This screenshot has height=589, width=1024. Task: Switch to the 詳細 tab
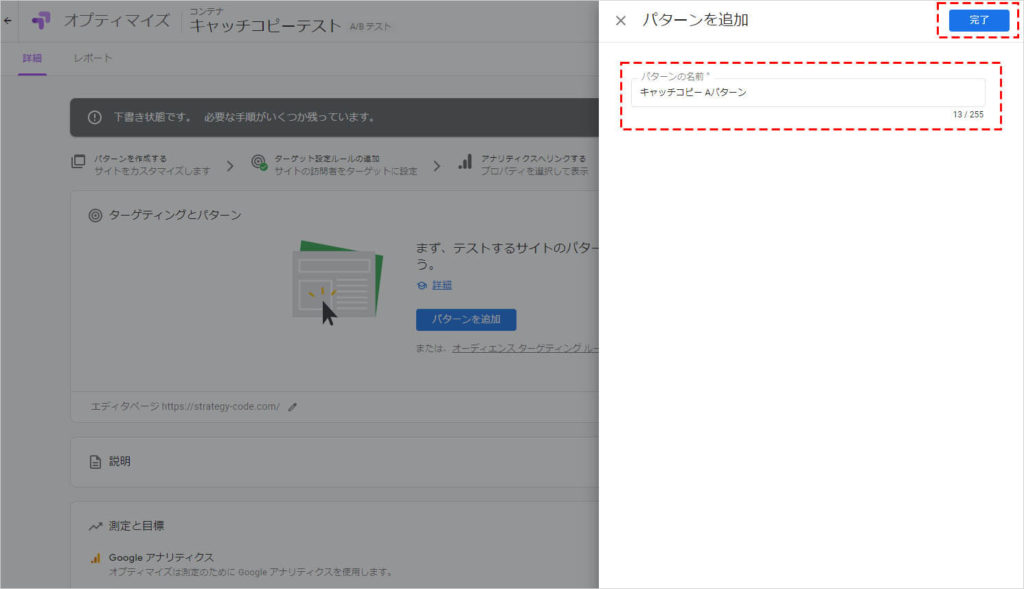click(32, 58)
